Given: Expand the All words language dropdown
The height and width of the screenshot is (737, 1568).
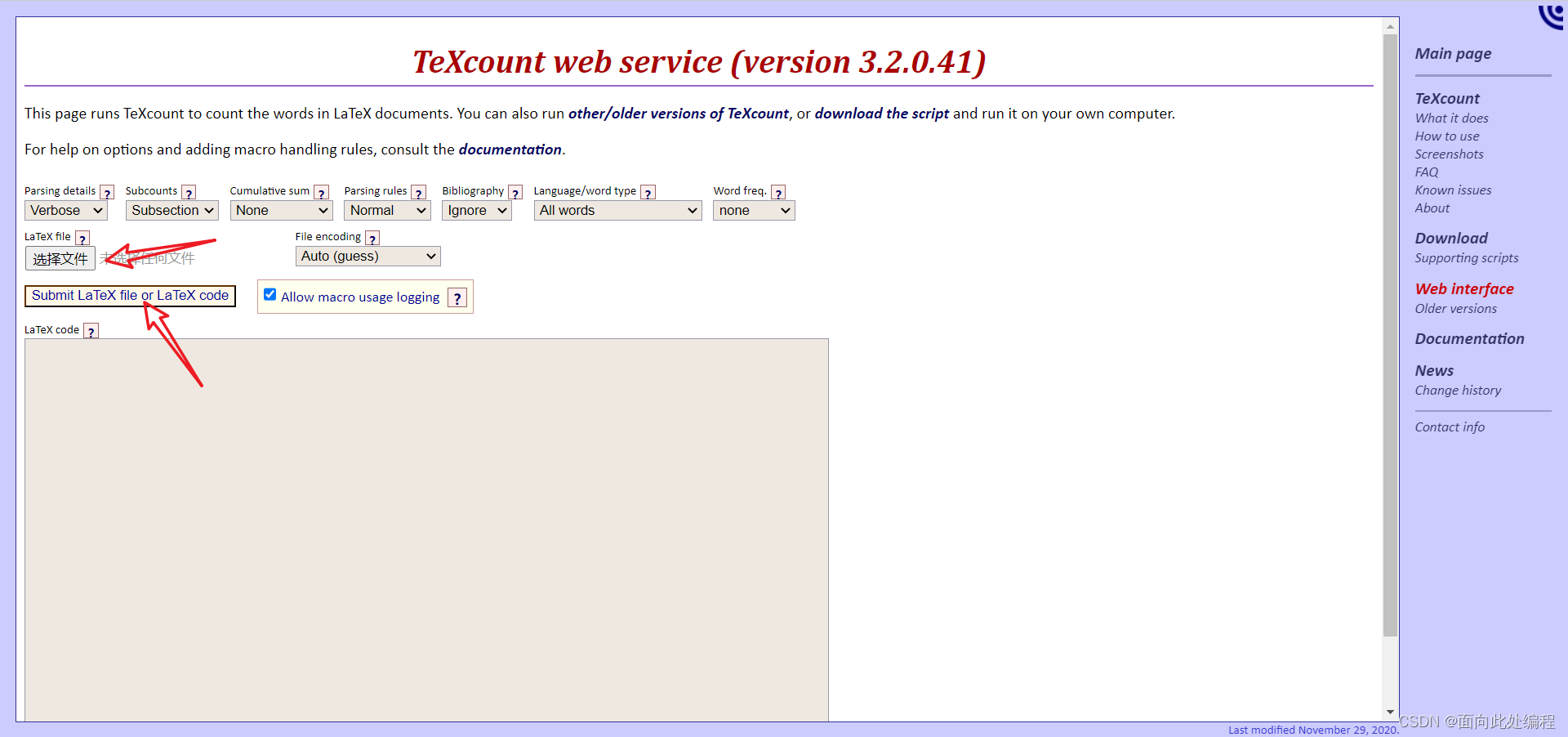Looking at the screenshot, I should (x=617, y=211).
